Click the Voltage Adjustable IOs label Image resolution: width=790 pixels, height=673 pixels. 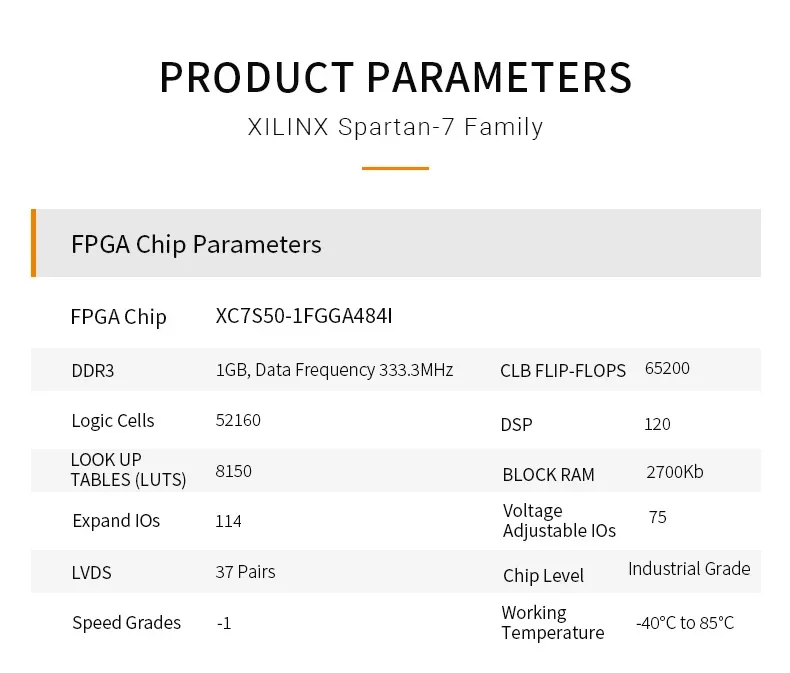[559, 520]
